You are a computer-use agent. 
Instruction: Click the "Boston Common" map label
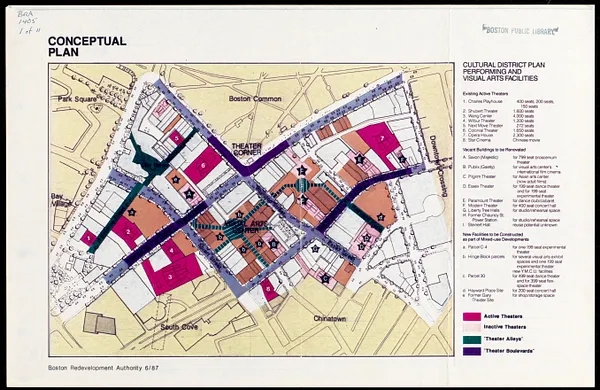255,99
